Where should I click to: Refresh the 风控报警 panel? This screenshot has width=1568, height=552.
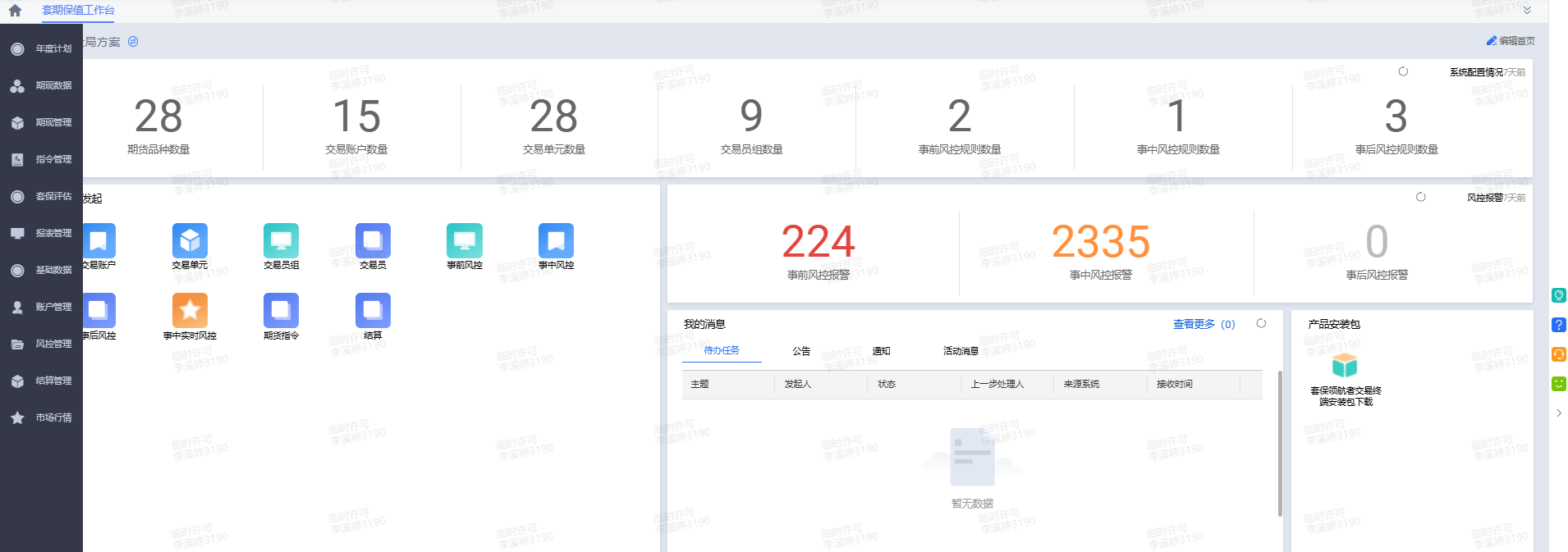point(1421,197)
